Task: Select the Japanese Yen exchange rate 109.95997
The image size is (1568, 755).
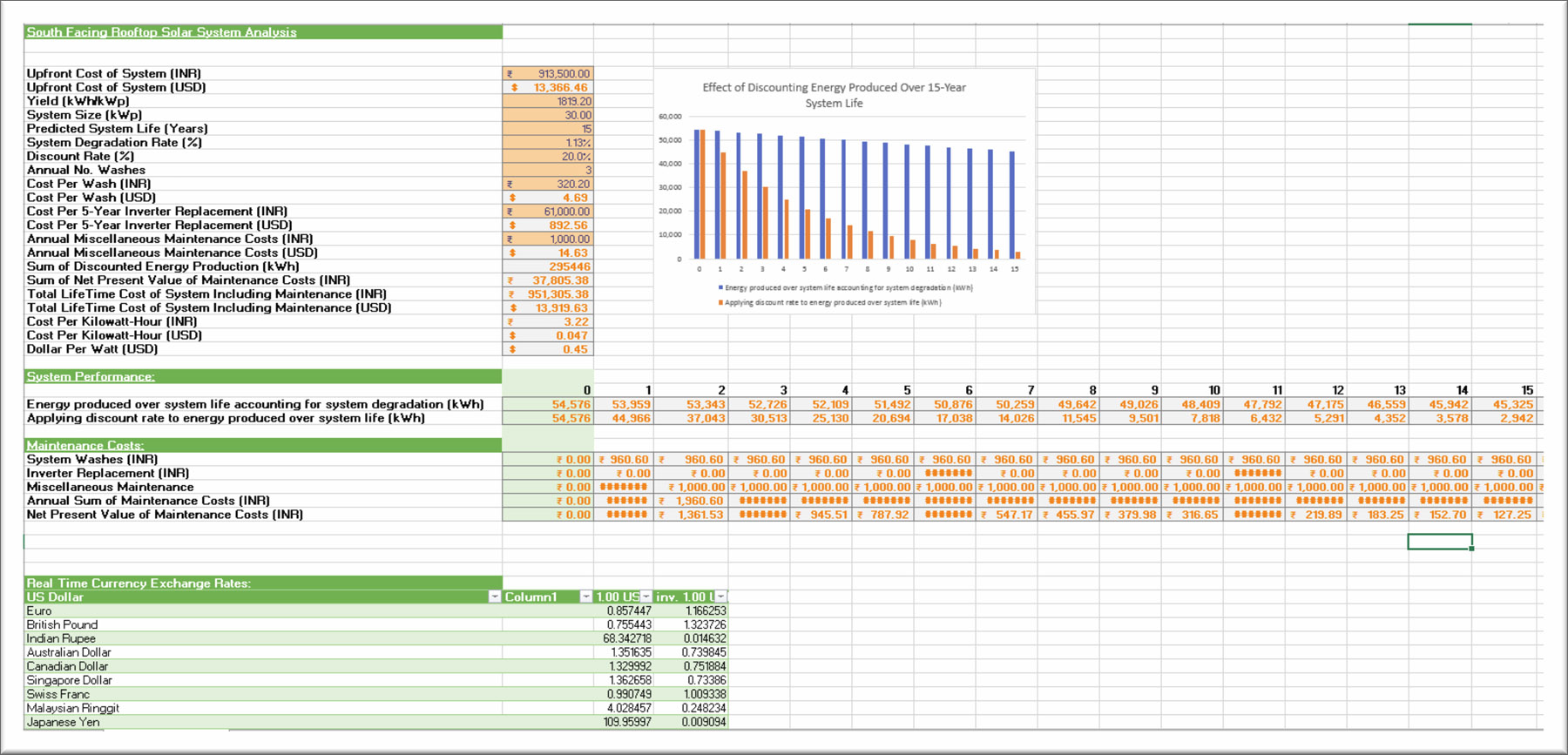Action: pyautogui.click(x=626, y=723)
